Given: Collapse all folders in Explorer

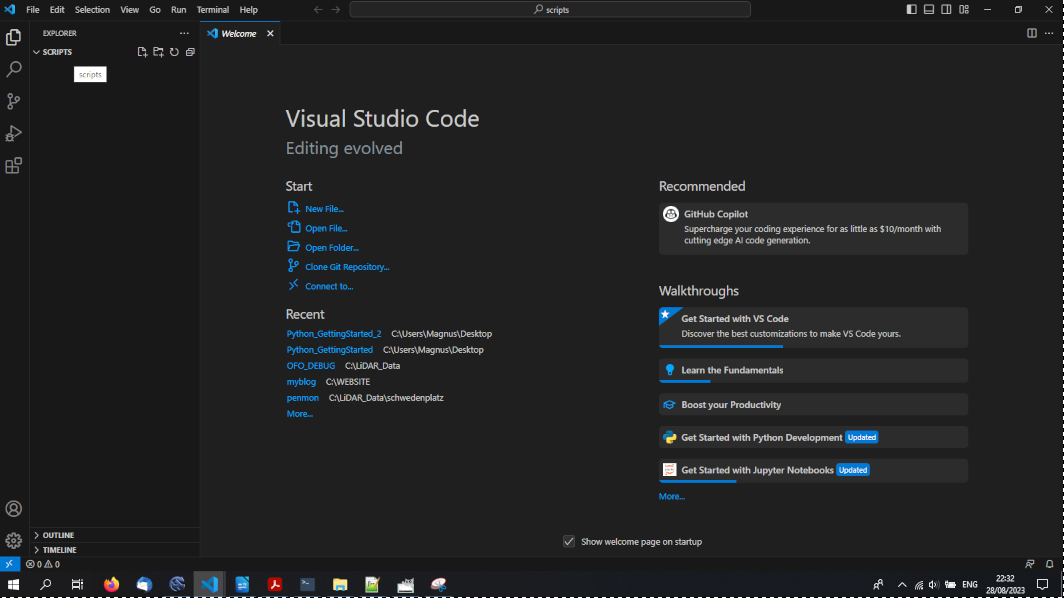Looking at the screenshot, I should click(191, 52).
